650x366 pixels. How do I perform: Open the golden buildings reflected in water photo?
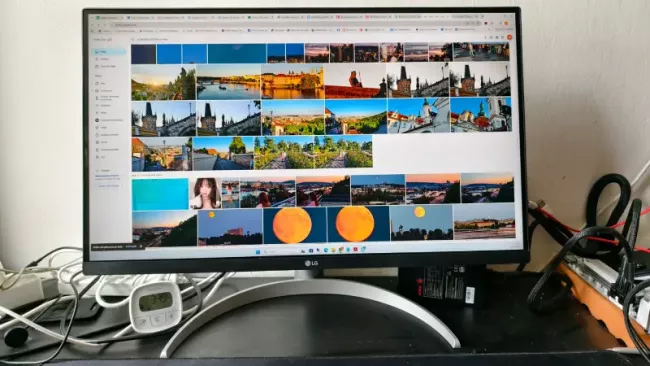coord(293,81)
